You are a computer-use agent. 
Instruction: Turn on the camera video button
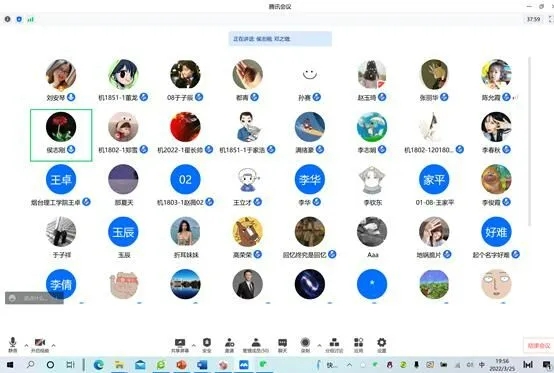40,344
